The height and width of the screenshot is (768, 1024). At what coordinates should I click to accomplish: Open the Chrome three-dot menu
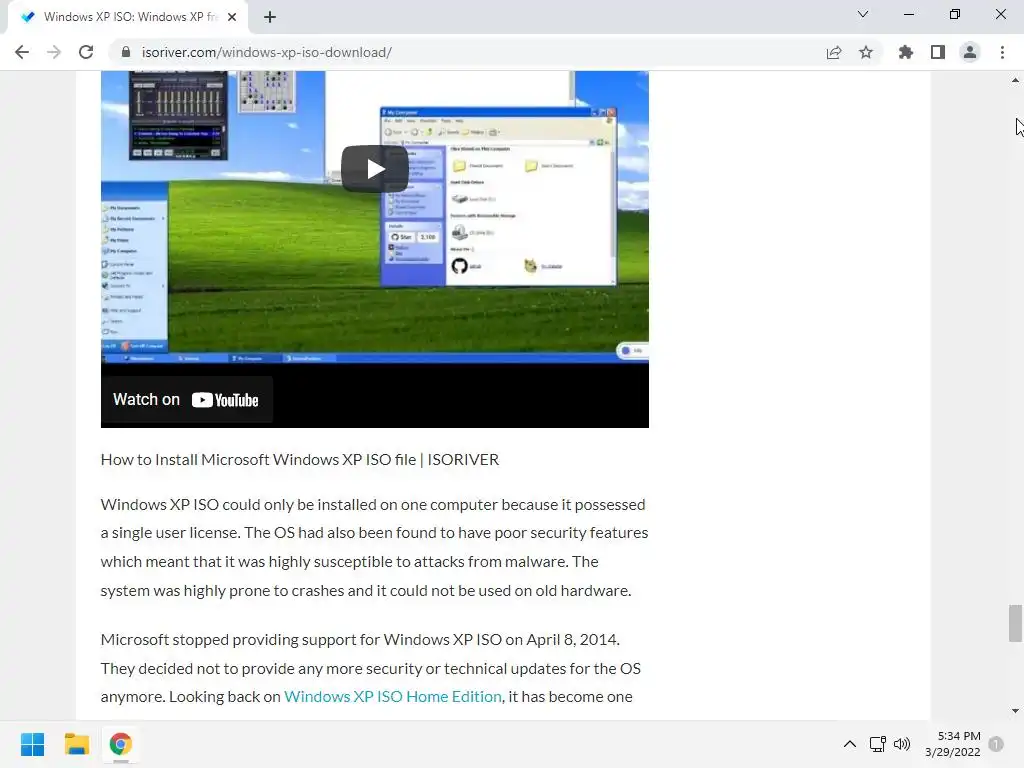[1002, 52]
